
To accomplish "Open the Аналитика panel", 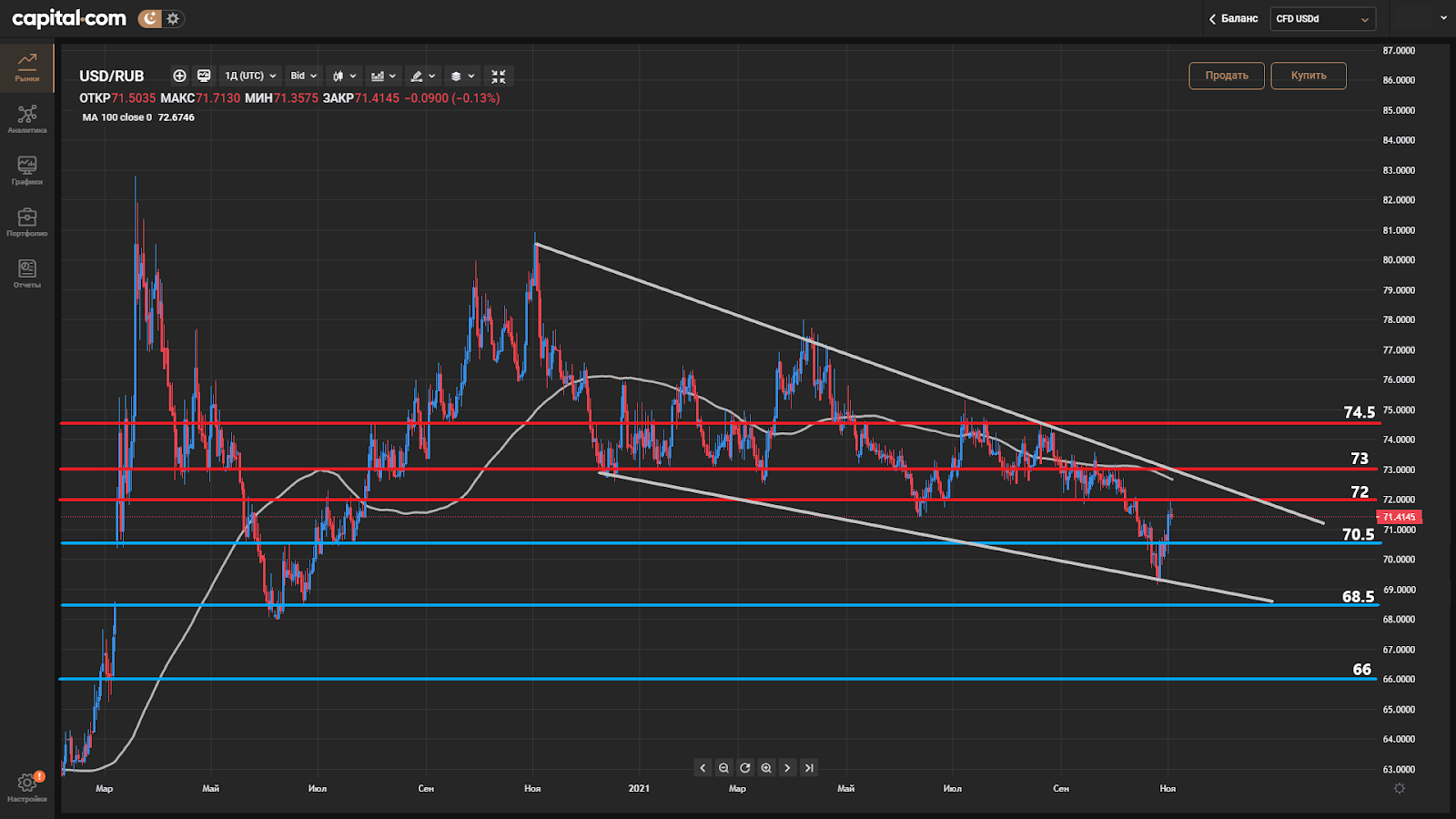I will [x=27, y=118].
